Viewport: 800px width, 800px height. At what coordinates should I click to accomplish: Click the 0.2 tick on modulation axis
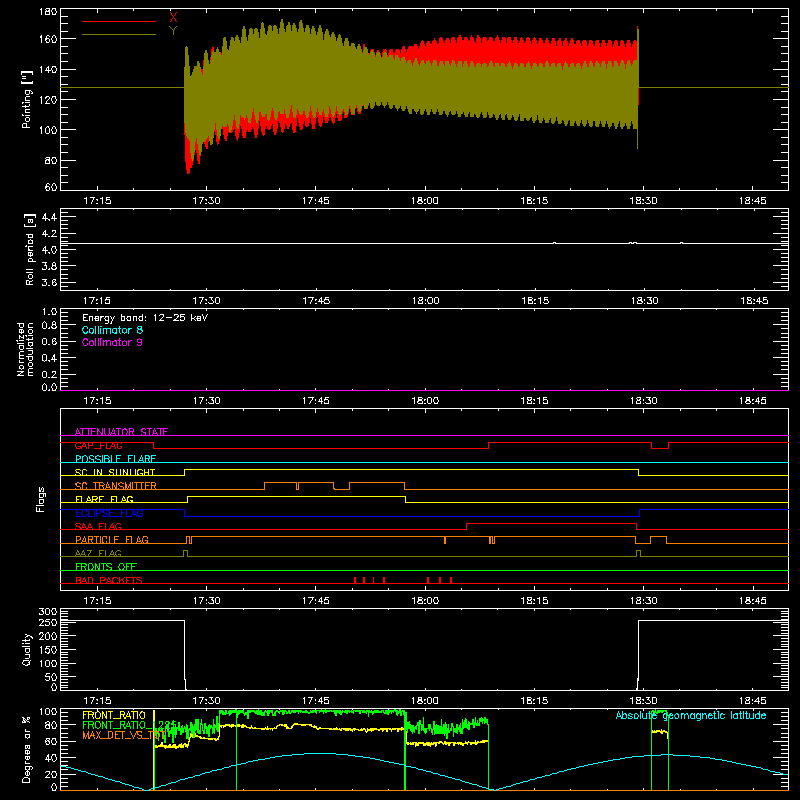point(49,374)
